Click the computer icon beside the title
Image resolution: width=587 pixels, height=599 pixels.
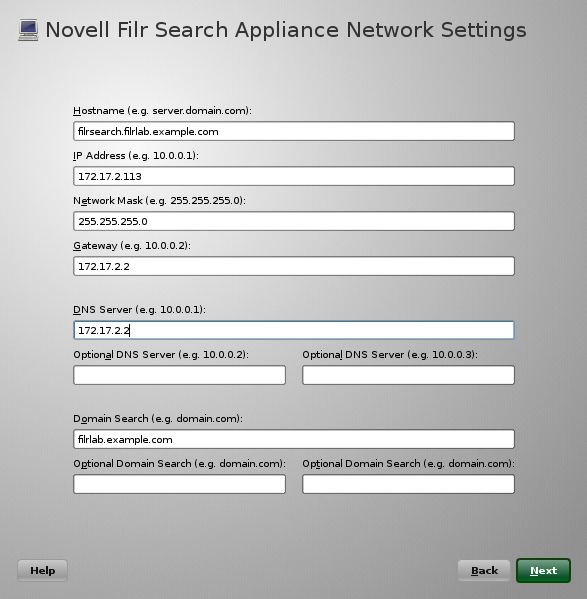pos(28,30)
